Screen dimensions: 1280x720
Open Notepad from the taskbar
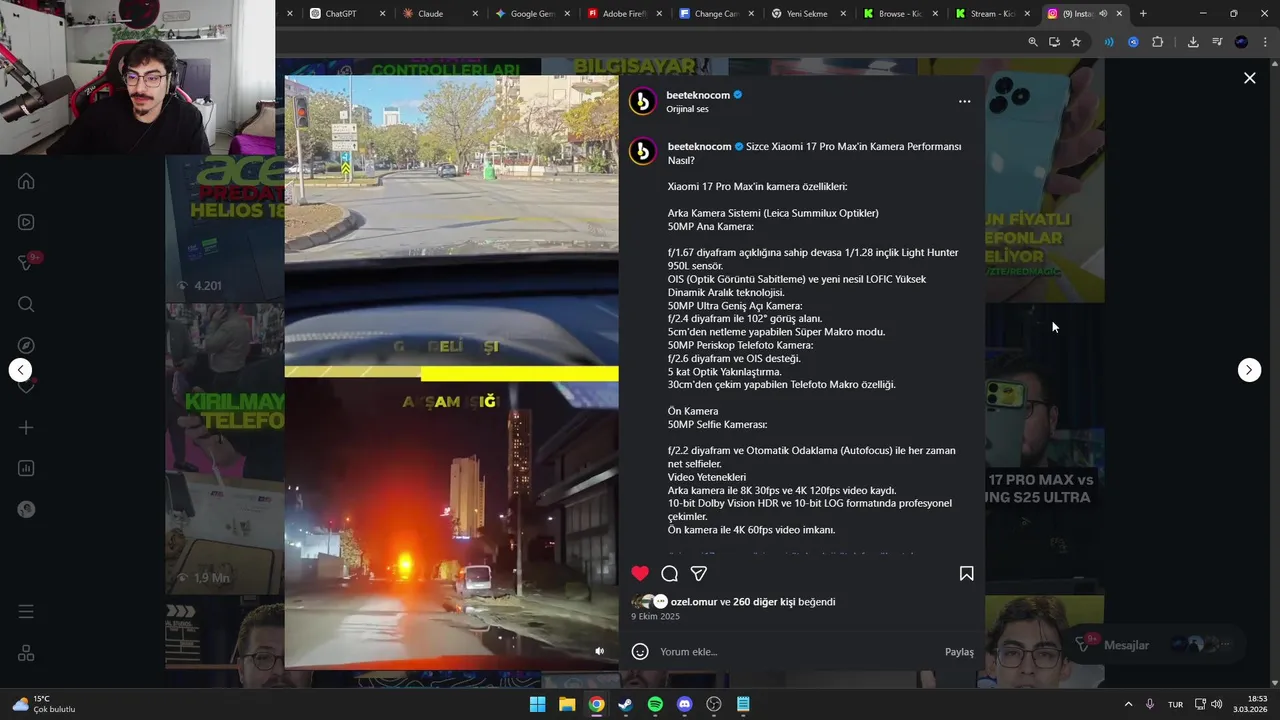tap(743, 704)
